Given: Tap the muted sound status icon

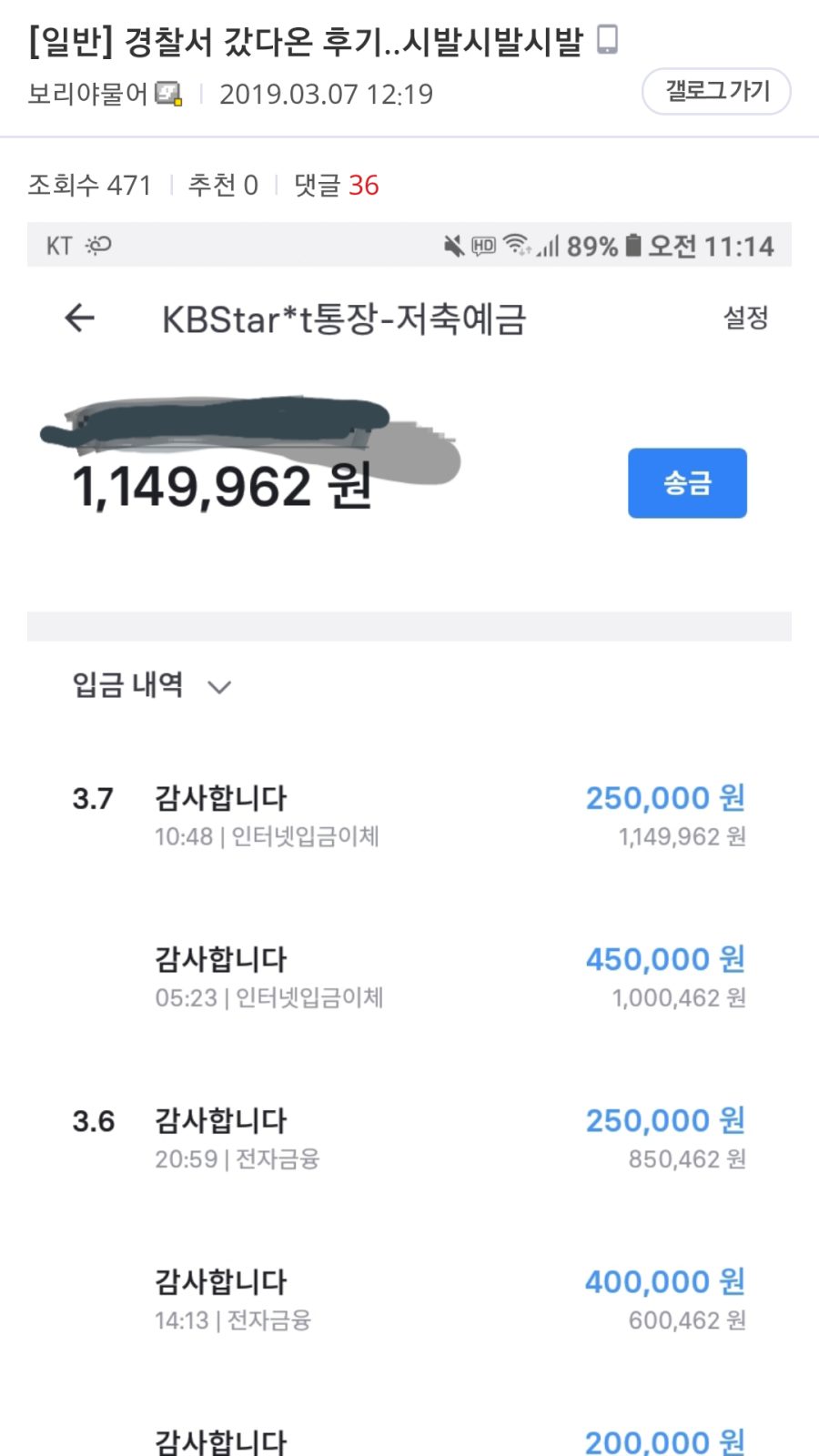Looking at the screenshot, I should (x=453, y=246).
